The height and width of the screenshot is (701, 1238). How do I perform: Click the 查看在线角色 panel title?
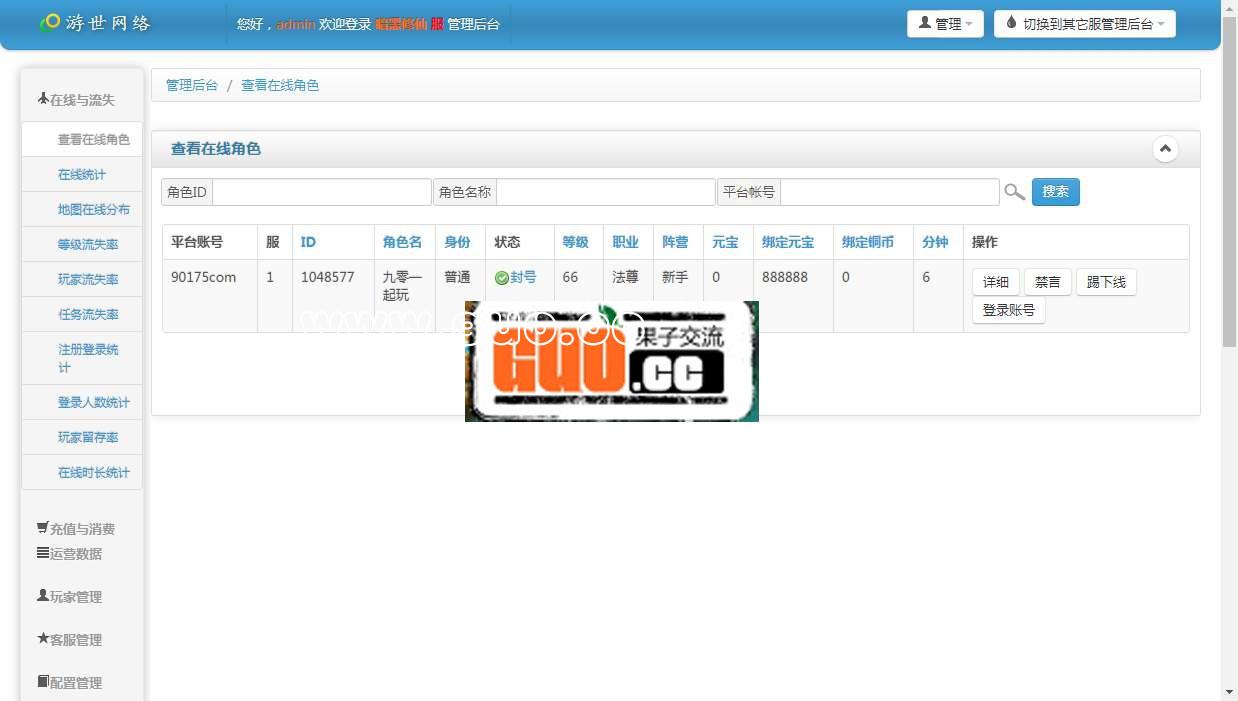(216, 149)
